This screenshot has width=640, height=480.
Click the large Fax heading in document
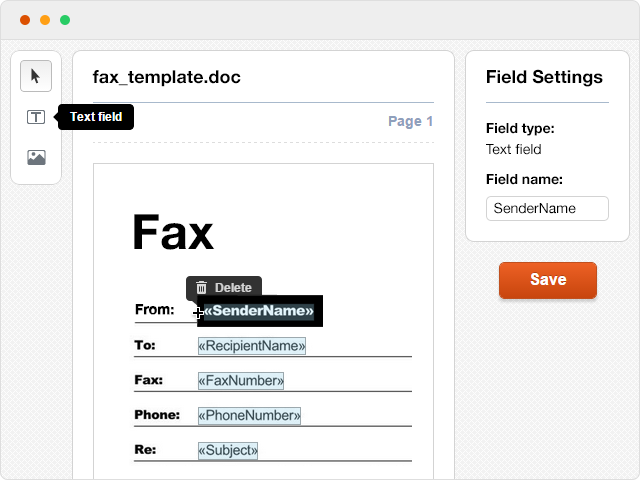173,233
